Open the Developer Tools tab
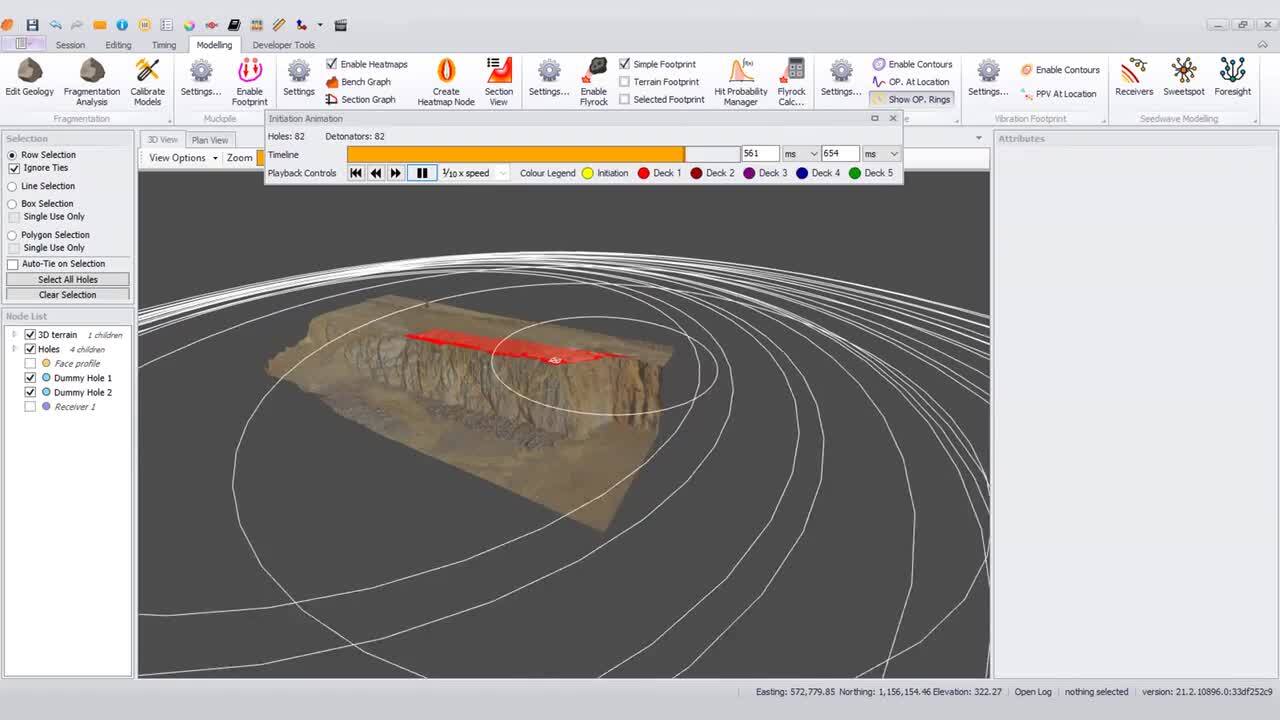Image resolution: width=1280 pixels, height=720 pixels. [283, 45]
